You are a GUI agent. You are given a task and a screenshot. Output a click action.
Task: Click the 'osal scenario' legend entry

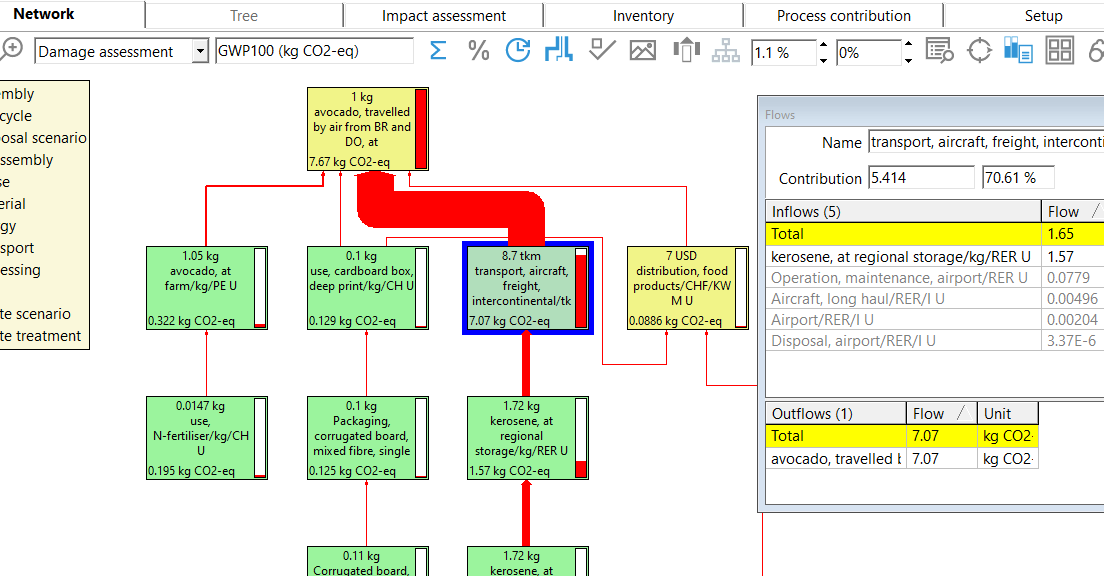(44, 138)
